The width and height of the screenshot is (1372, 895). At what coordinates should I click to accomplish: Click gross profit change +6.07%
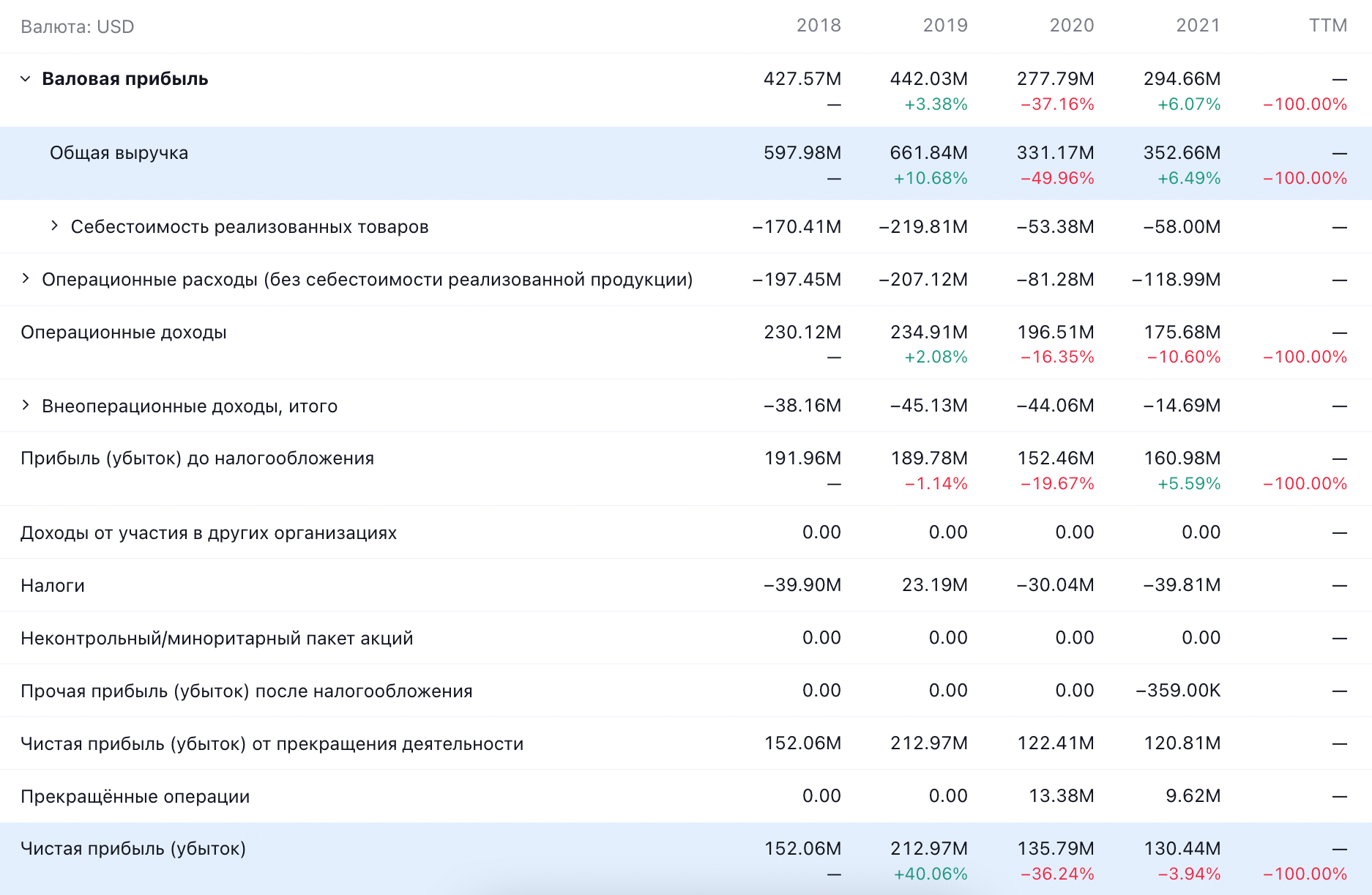click(1190, 104)
